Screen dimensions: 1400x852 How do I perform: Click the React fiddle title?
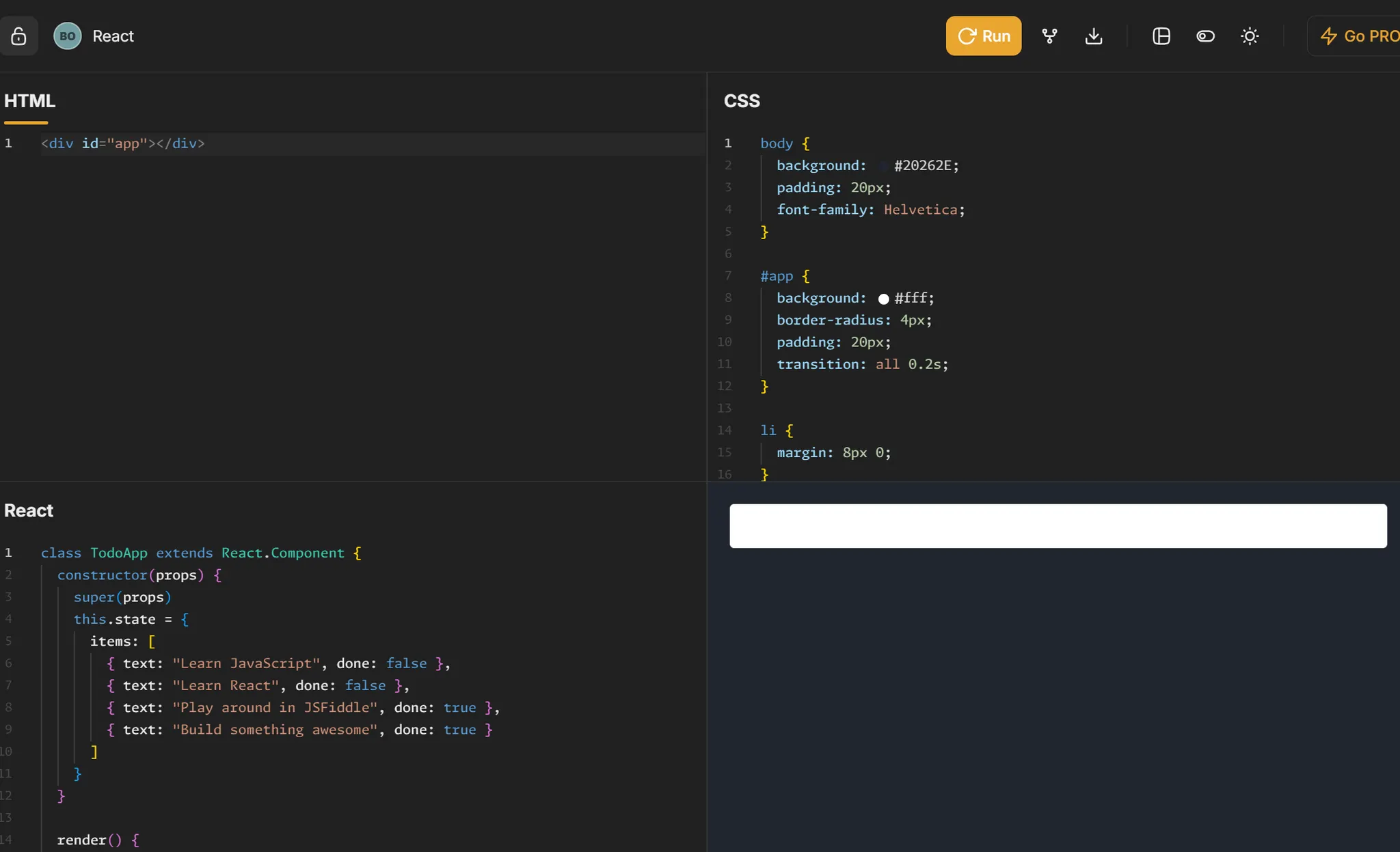point(113,36)
